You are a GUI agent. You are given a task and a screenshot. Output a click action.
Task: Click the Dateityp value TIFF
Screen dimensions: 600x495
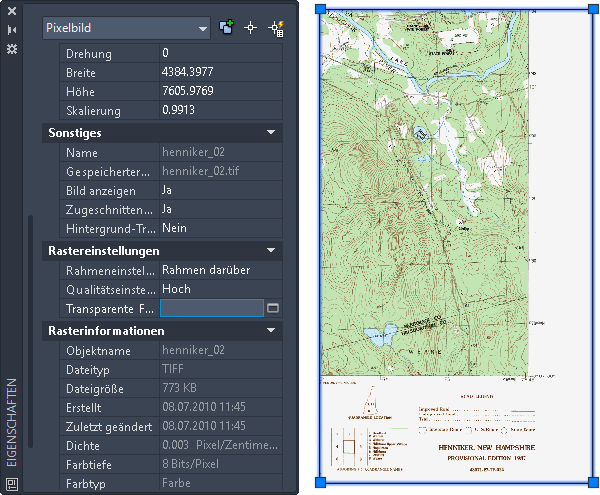(221, 369)
